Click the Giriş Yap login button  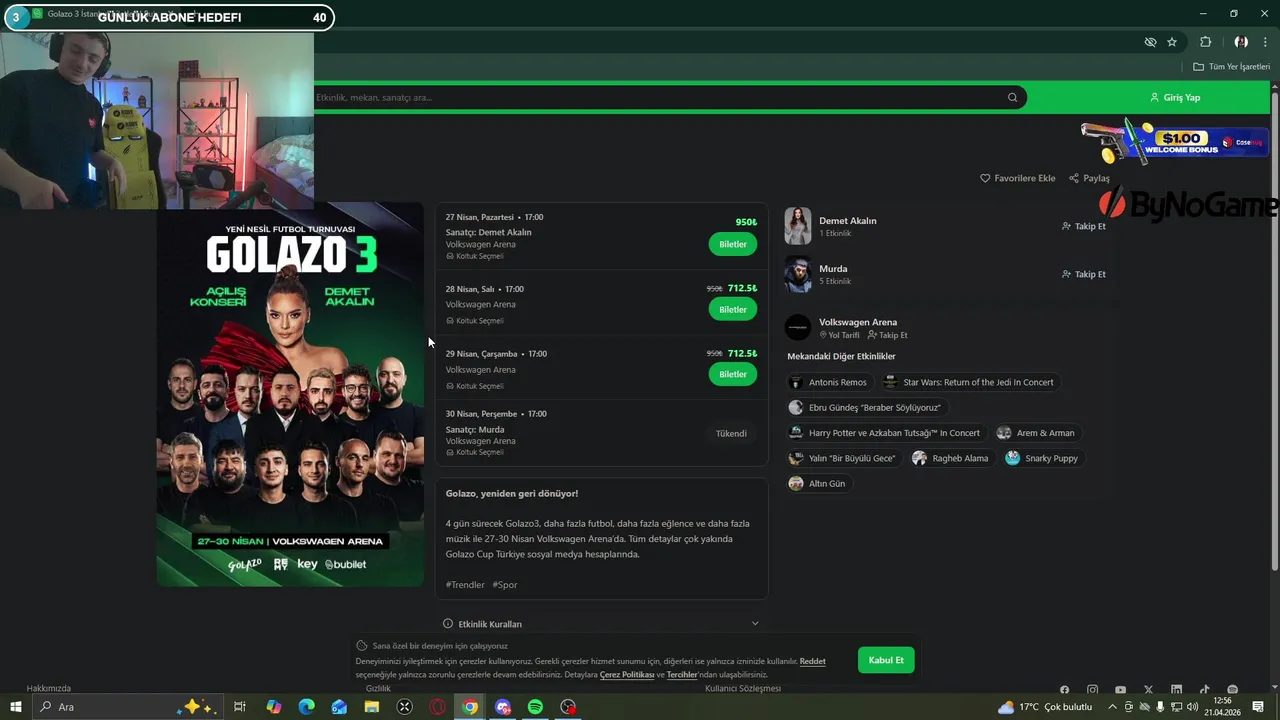click(1175, 98)
